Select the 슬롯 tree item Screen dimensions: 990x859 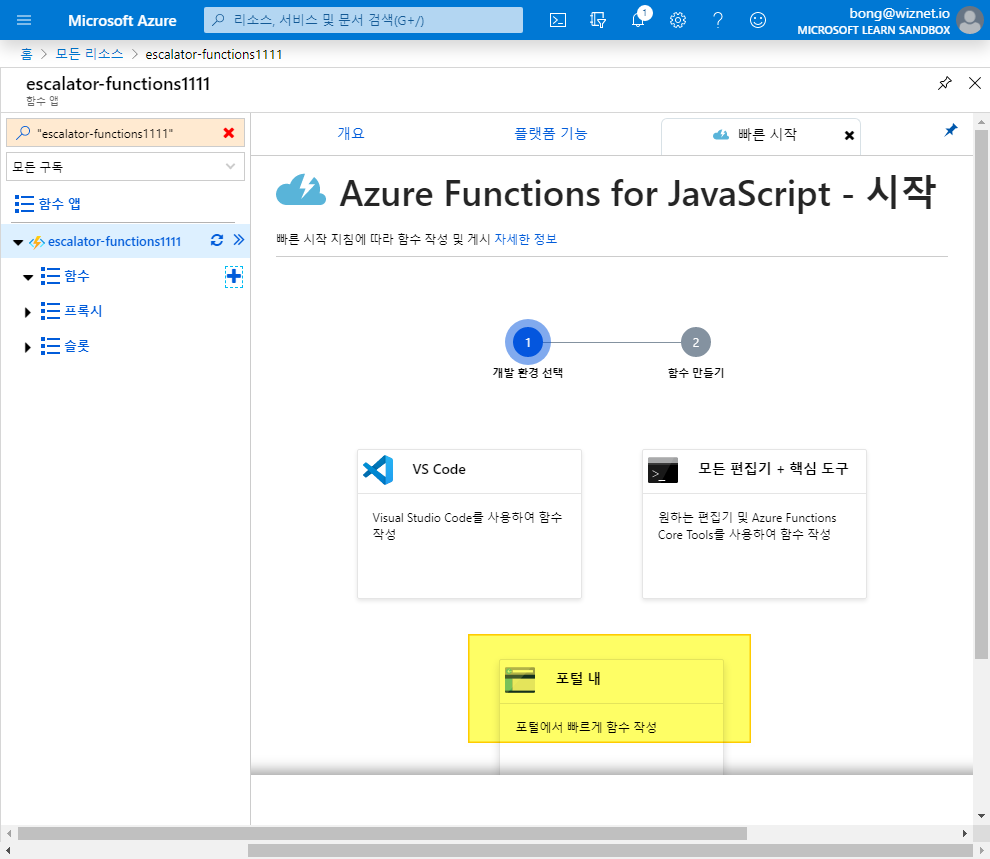click(76, 346)
